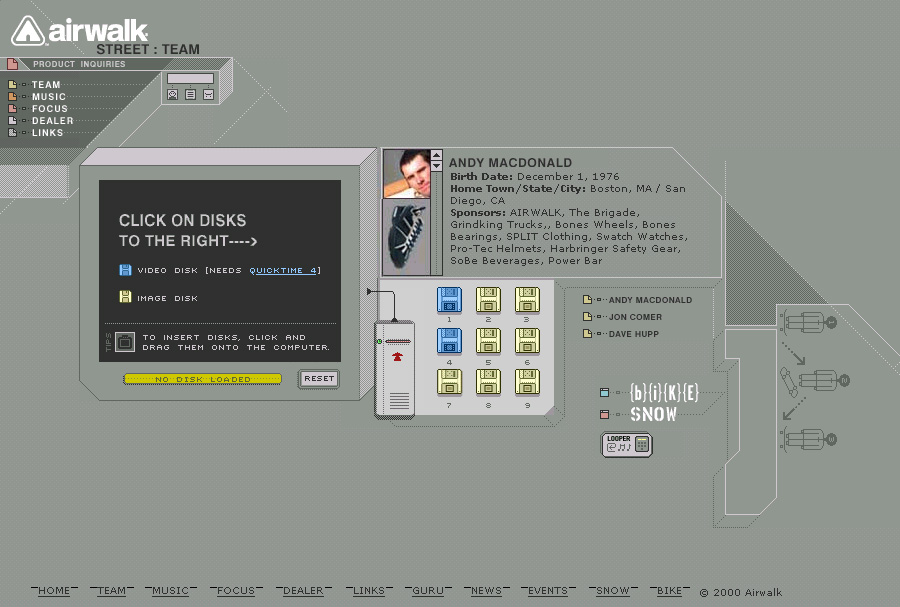Click the checkered page icon beside LINKS
The width and height of the screenshot is (900, 607).
point(12,133)
